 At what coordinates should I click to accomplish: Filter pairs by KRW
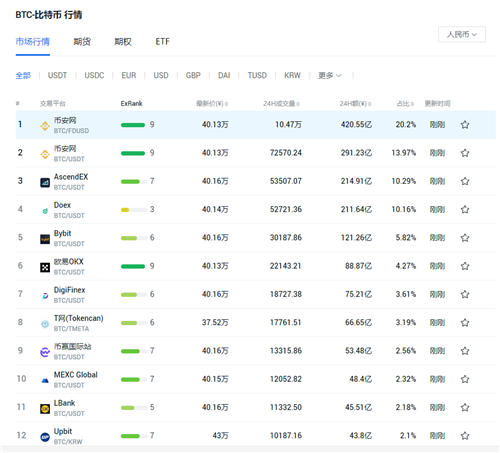tap(292, 75)
